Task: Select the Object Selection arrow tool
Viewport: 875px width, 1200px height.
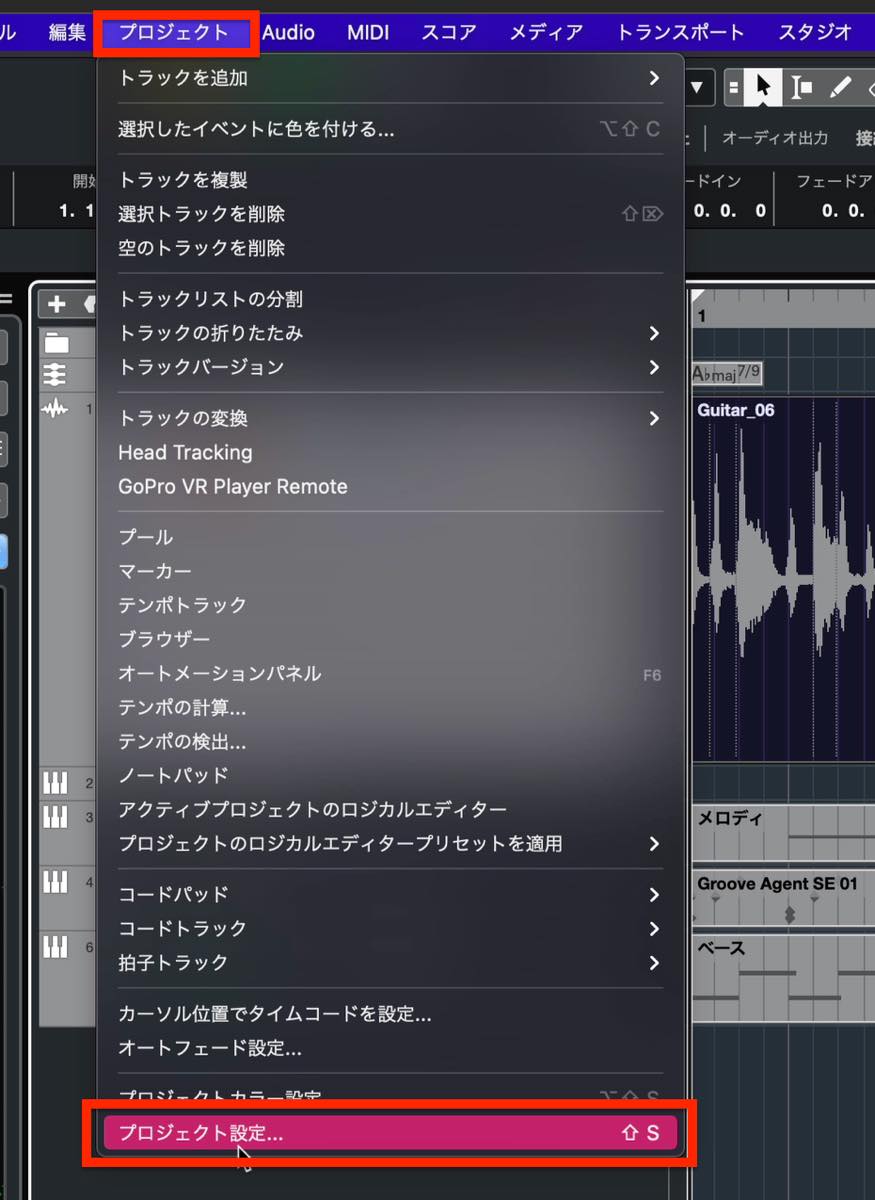Action: (764, 88)
